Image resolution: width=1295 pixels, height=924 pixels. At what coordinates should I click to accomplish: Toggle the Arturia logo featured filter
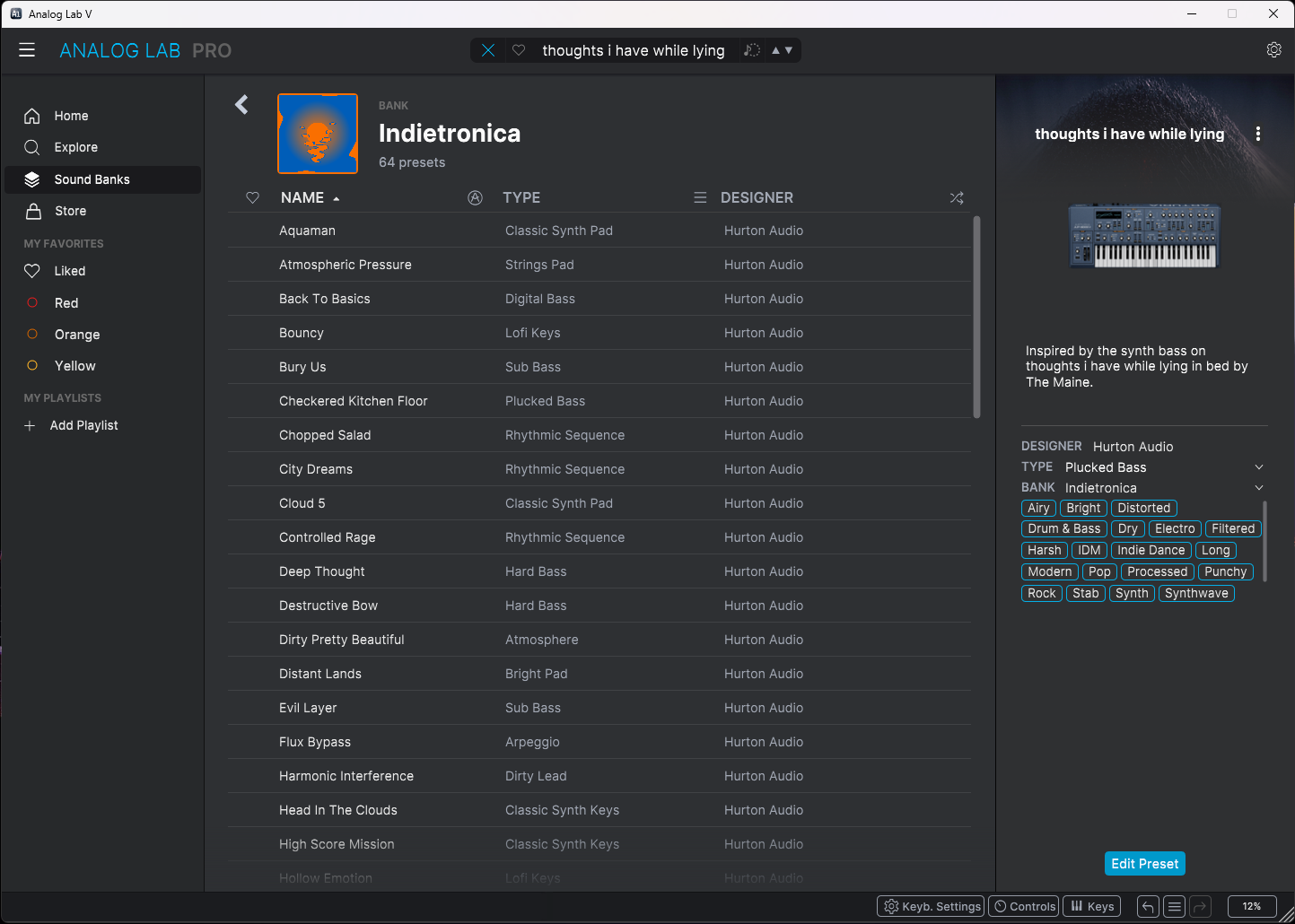click(x=476, y=197)
